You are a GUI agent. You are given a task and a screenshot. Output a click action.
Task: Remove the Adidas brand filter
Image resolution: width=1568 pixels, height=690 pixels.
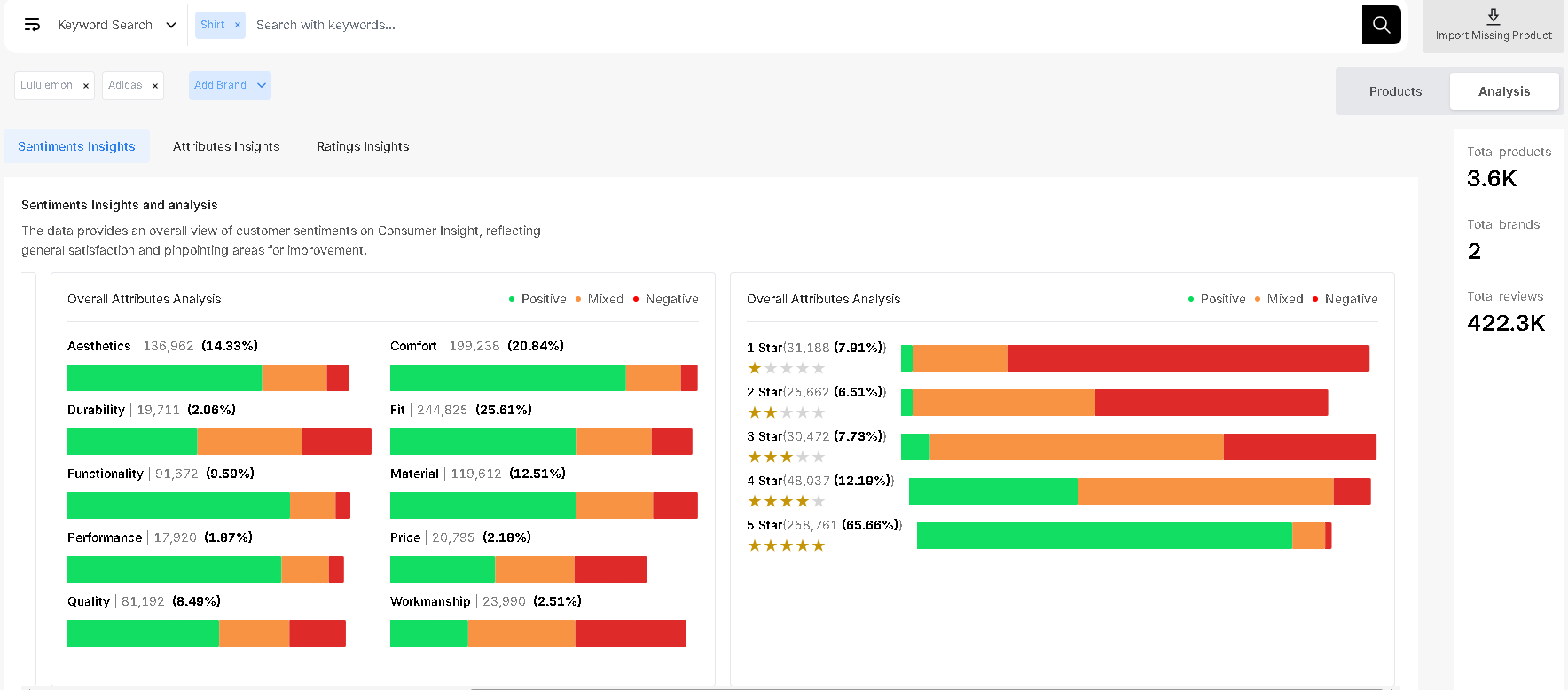coord(155,86)
